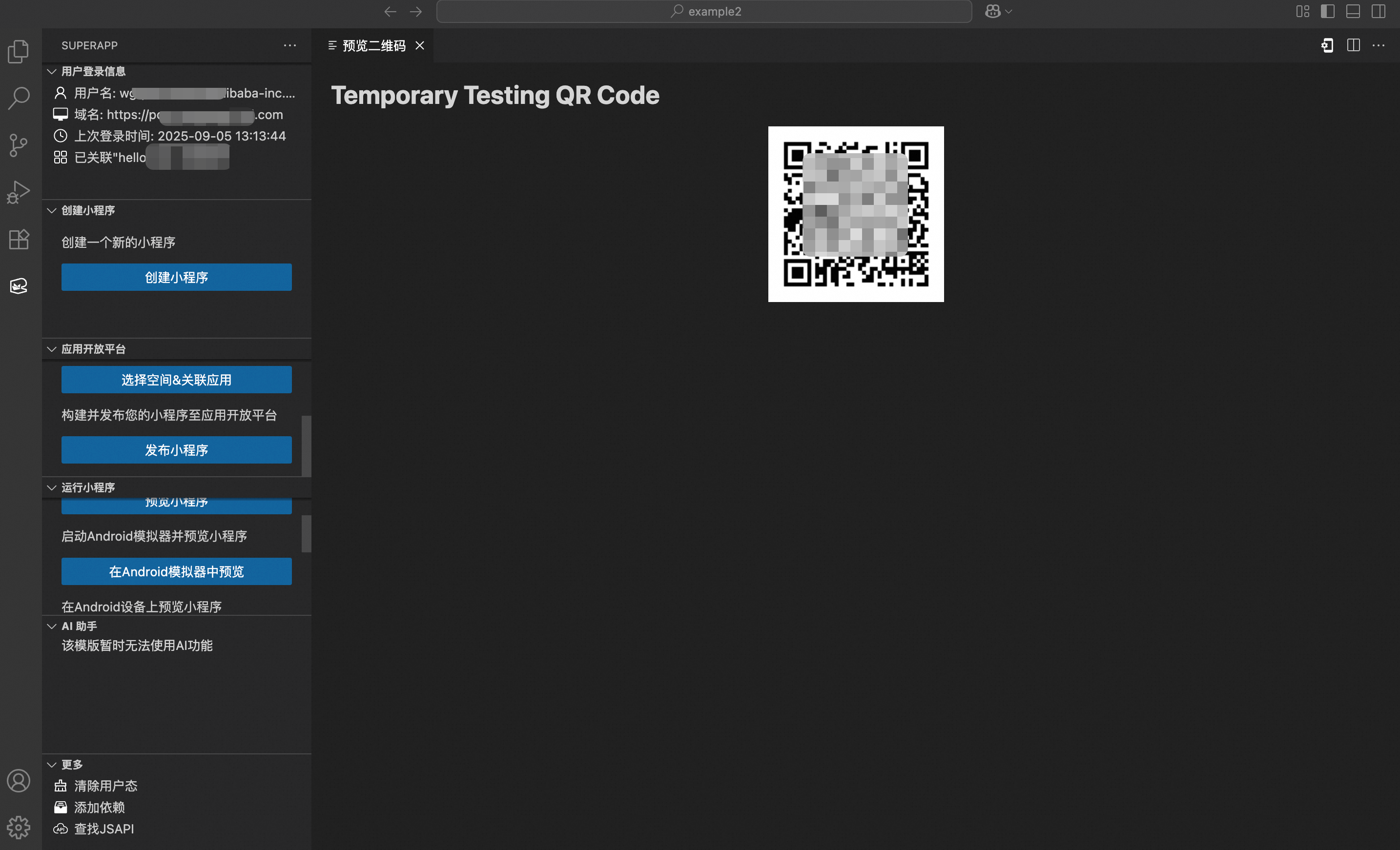The height and width of the screenshot is (850, 1400).
Task: Click the Manage gear icon
Action: (18, 827)
